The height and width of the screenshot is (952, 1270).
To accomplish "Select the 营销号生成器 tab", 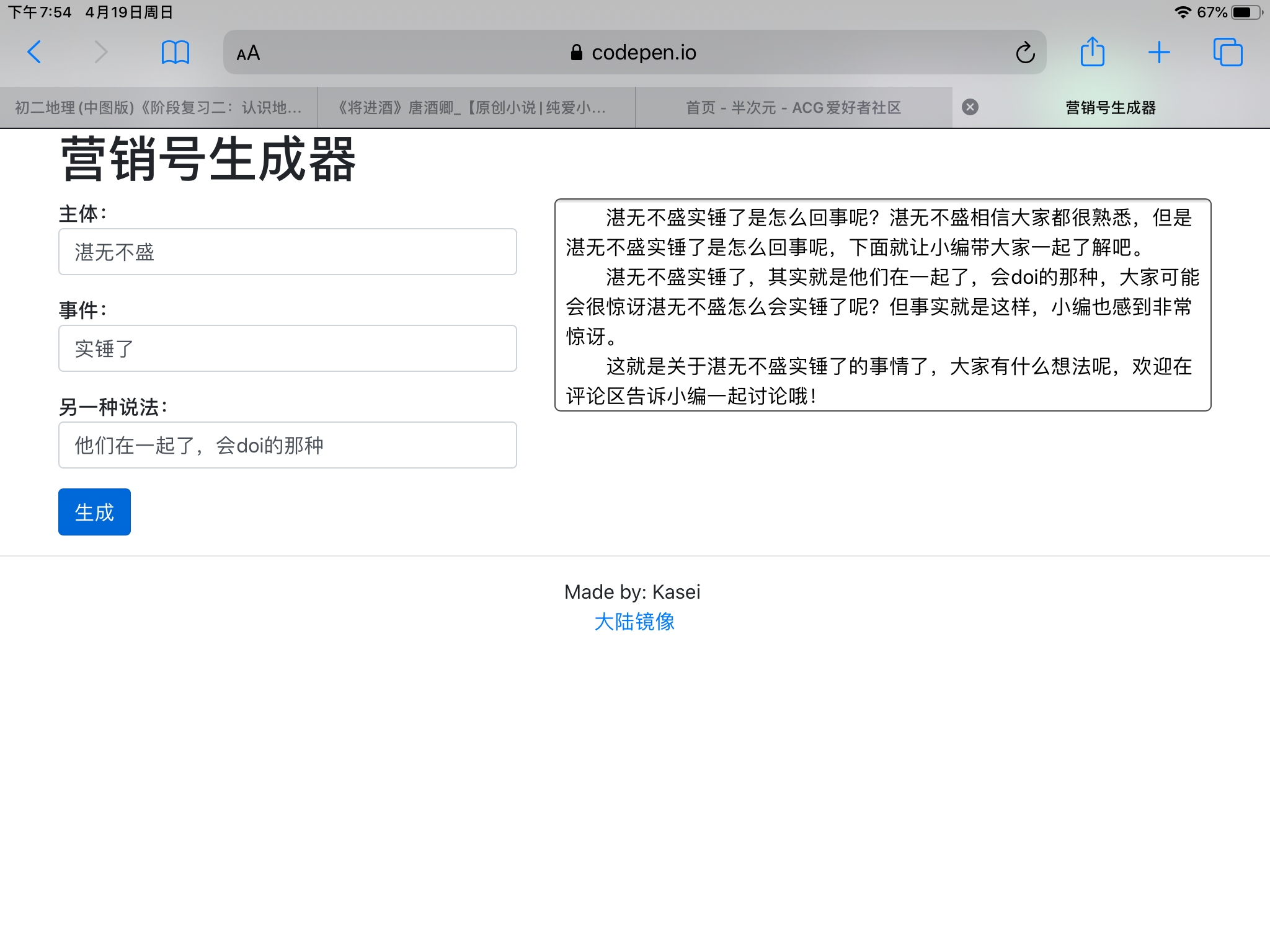I will coord(1111,108).
